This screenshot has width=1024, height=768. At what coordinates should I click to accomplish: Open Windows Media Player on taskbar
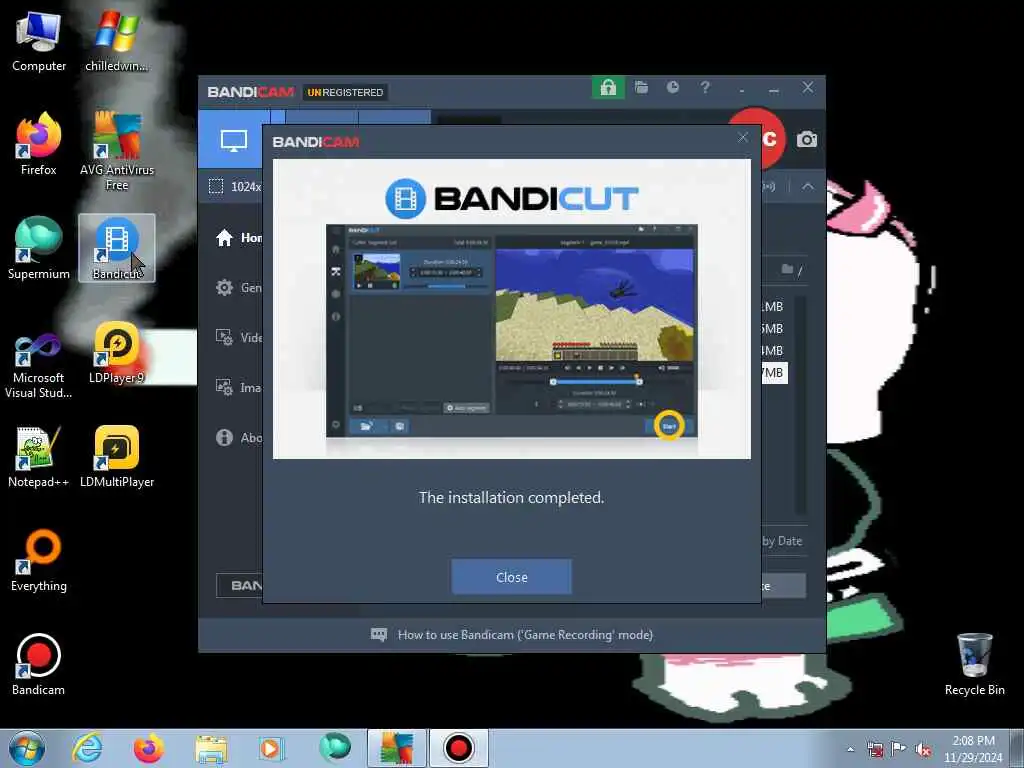(271, 748)
